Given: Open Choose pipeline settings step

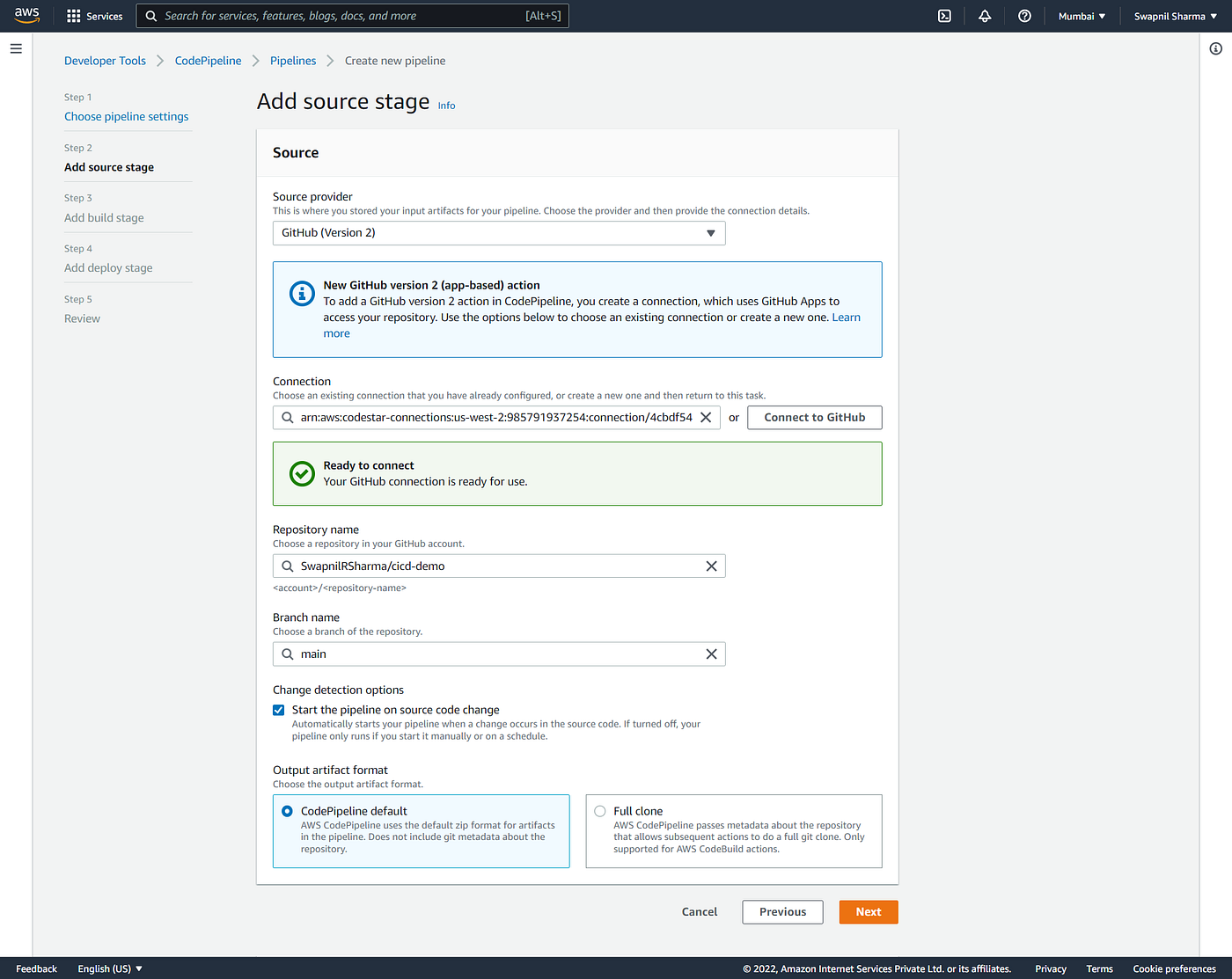Looking at the screenshot, I should tap(127, 116).
